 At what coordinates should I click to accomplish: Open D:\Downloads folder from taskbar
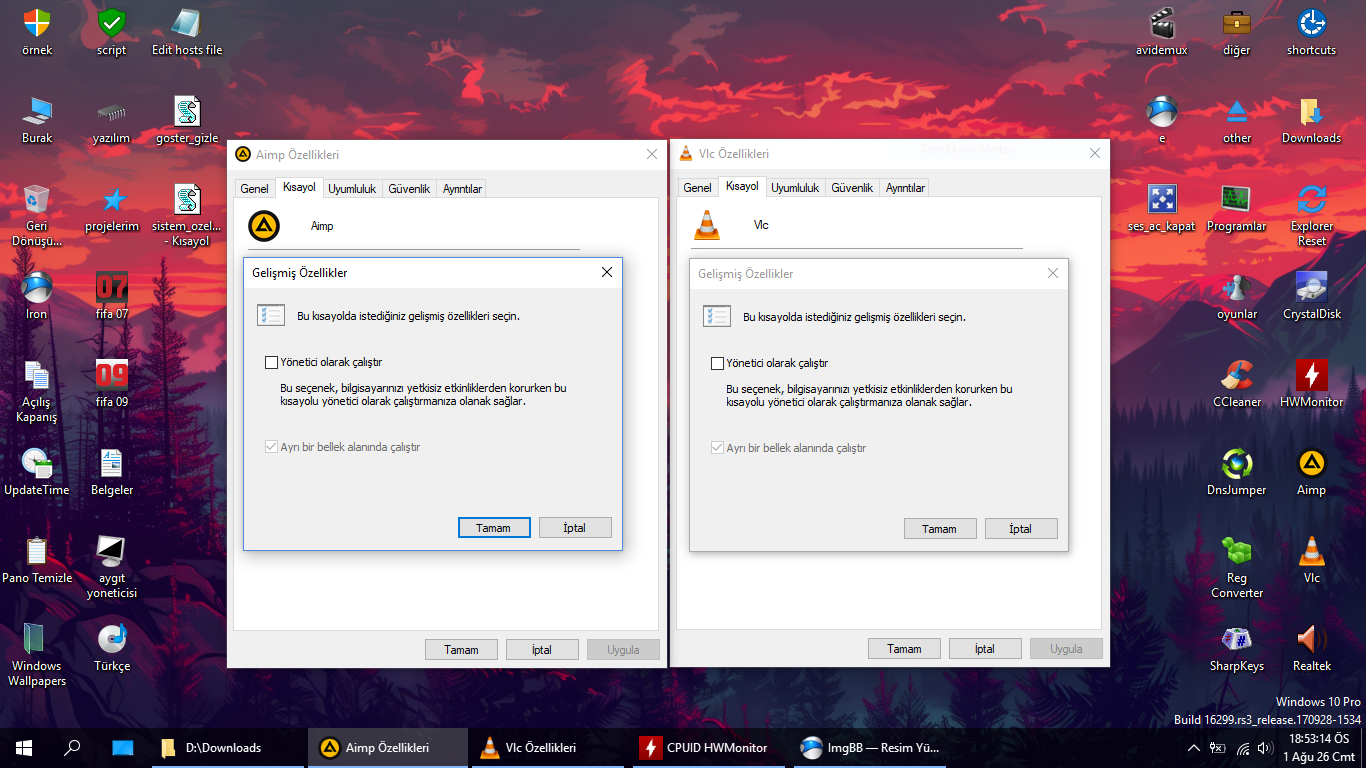tap(227, 747)
